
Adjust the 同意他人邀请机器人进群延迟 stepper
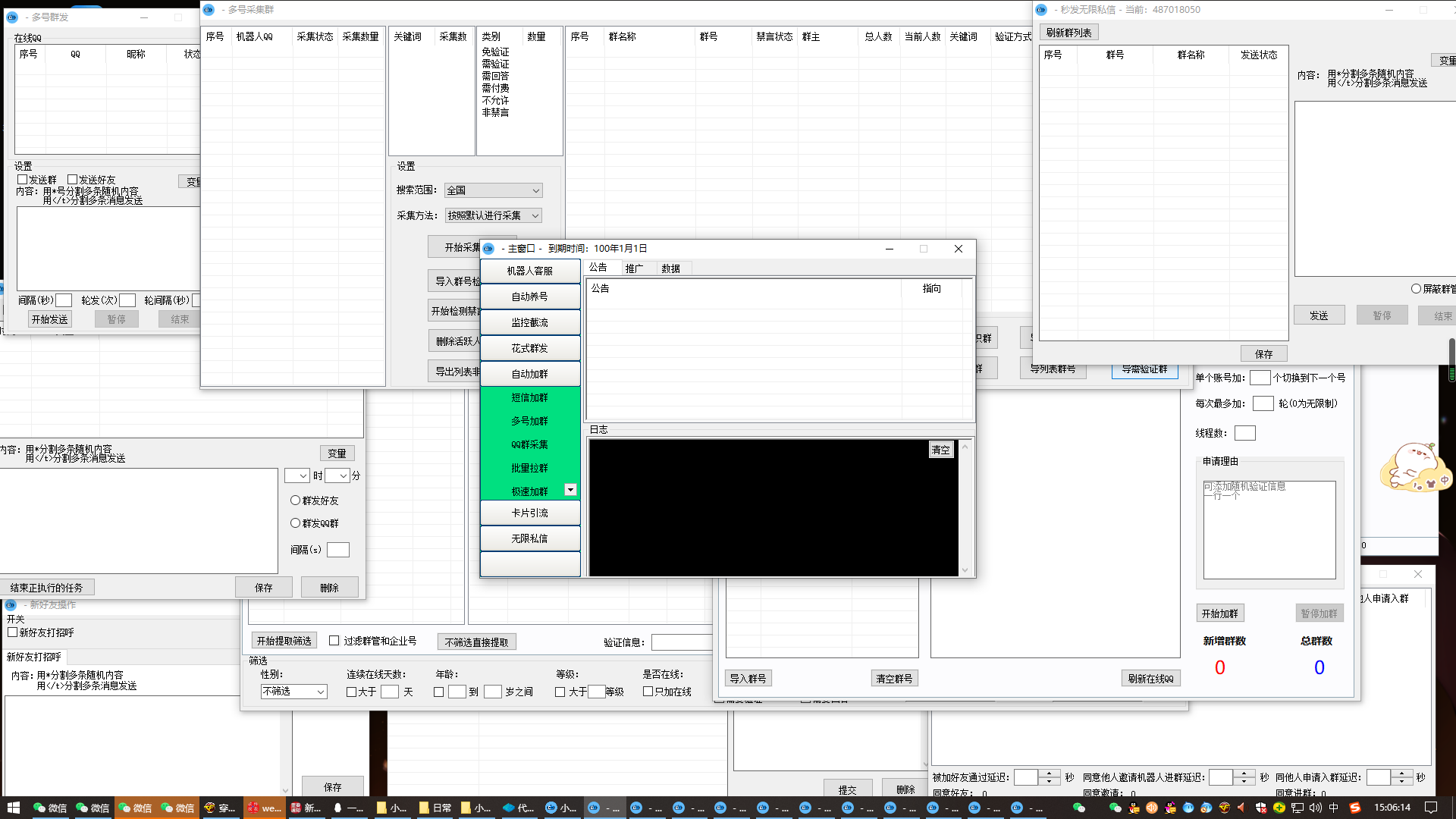[x=1244, y=777]
